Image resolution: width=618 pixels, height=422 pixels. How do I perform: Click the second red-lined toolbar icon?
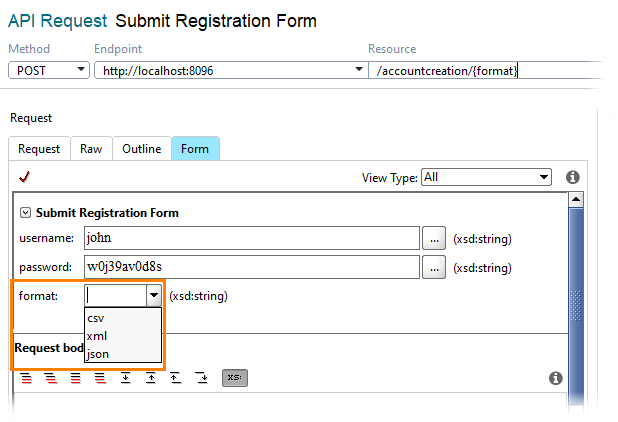[51, 378]
